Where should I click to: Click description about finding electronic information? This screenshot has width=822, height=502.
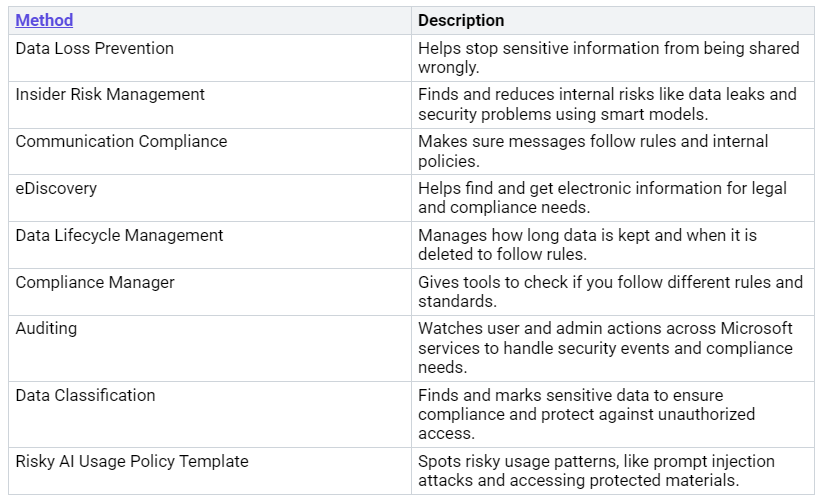pos(602,198)
